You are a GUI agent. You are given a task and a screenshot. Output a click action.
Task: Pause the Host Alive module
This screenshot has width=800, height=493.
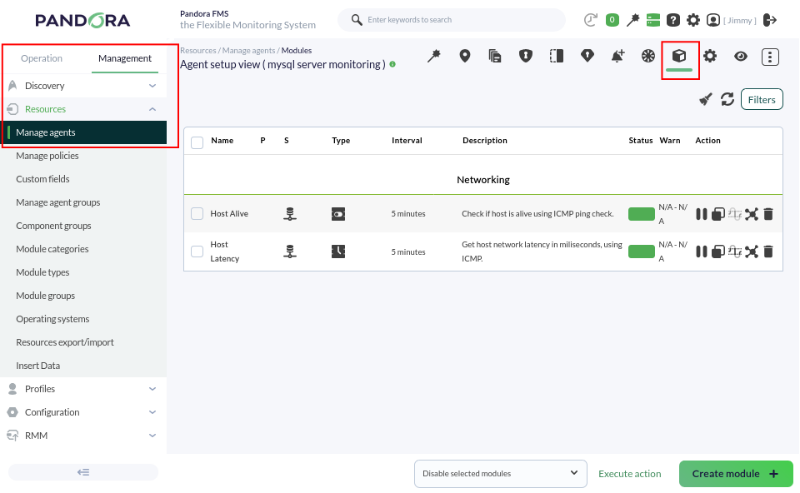pos(702,214)
